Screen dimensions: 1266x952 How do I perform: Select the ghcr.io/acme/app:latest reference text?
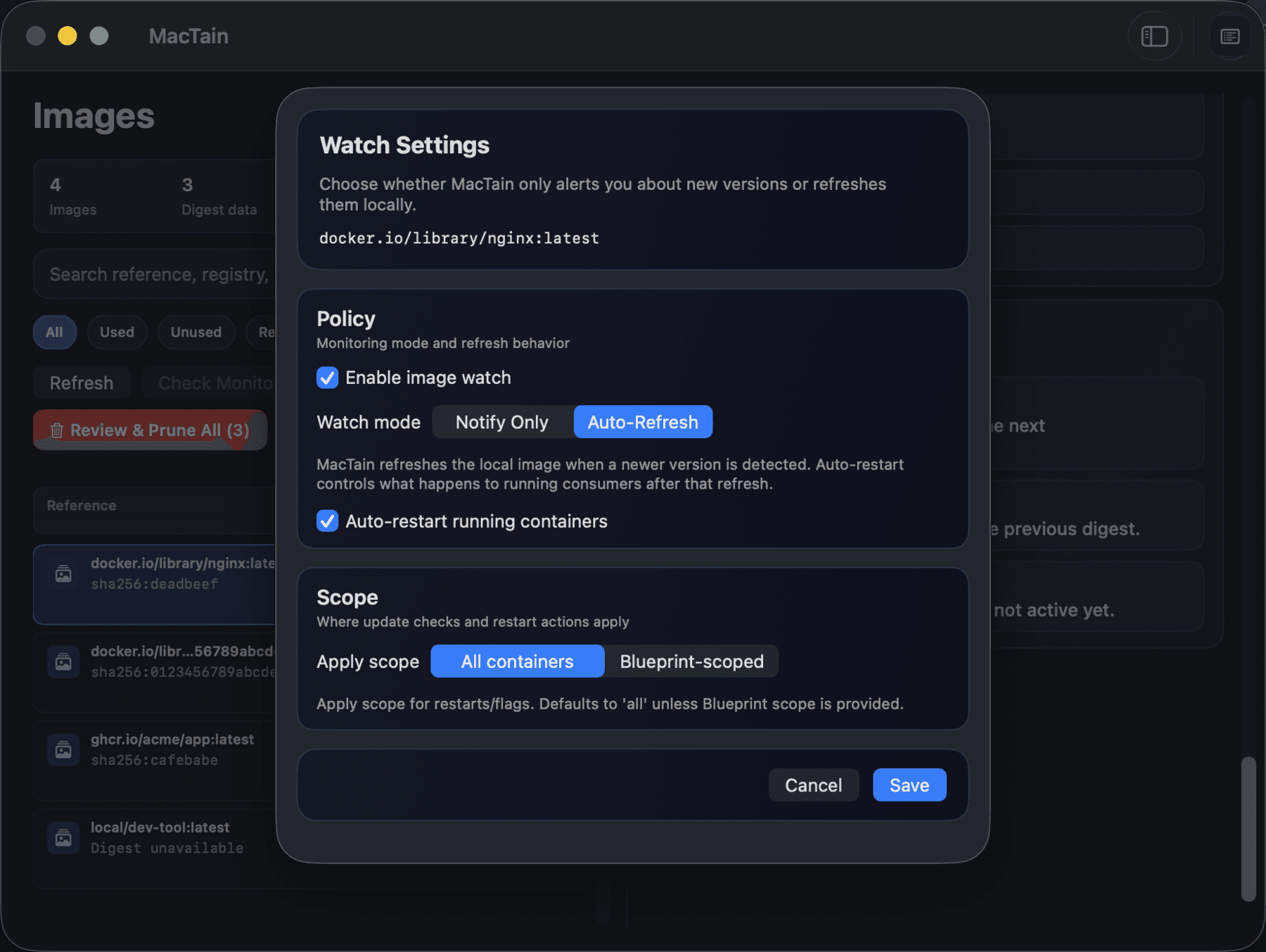(172, 739)
